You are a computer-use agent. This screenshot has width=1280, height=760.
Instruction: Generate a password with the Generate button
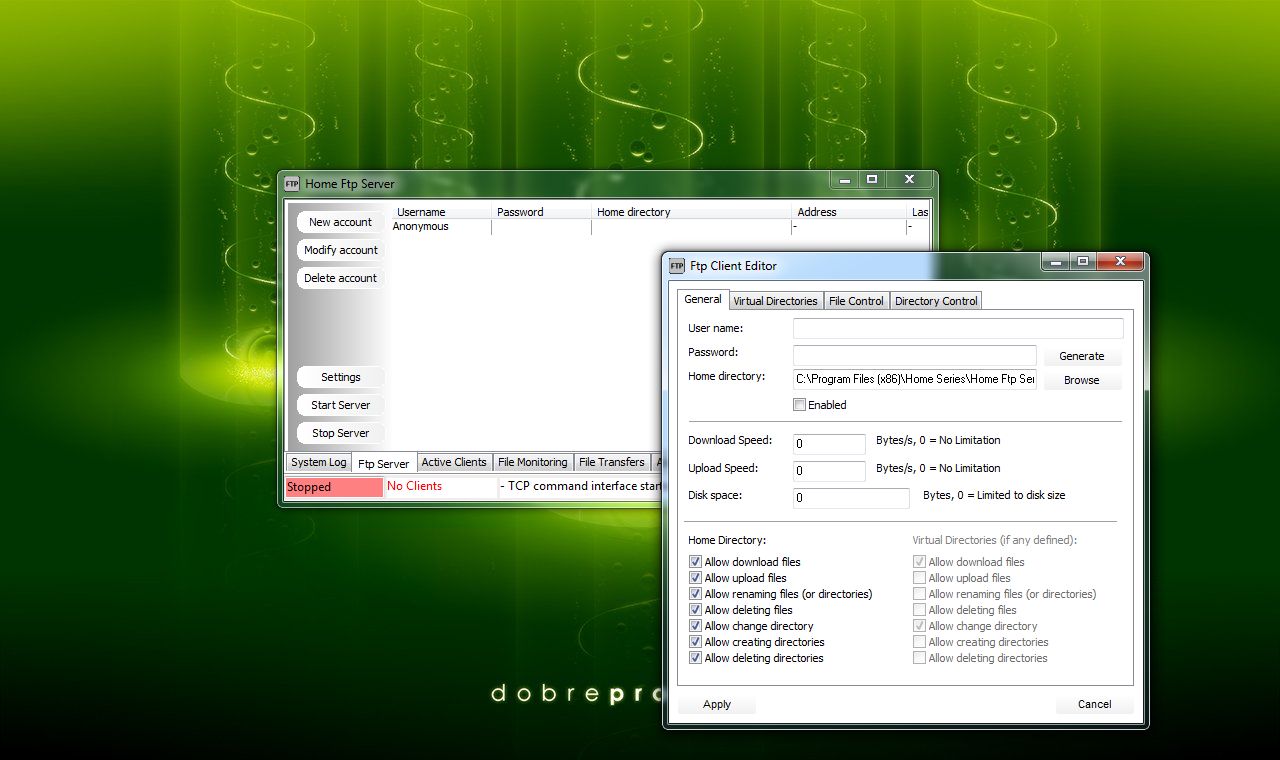(x=1082, y=356)
